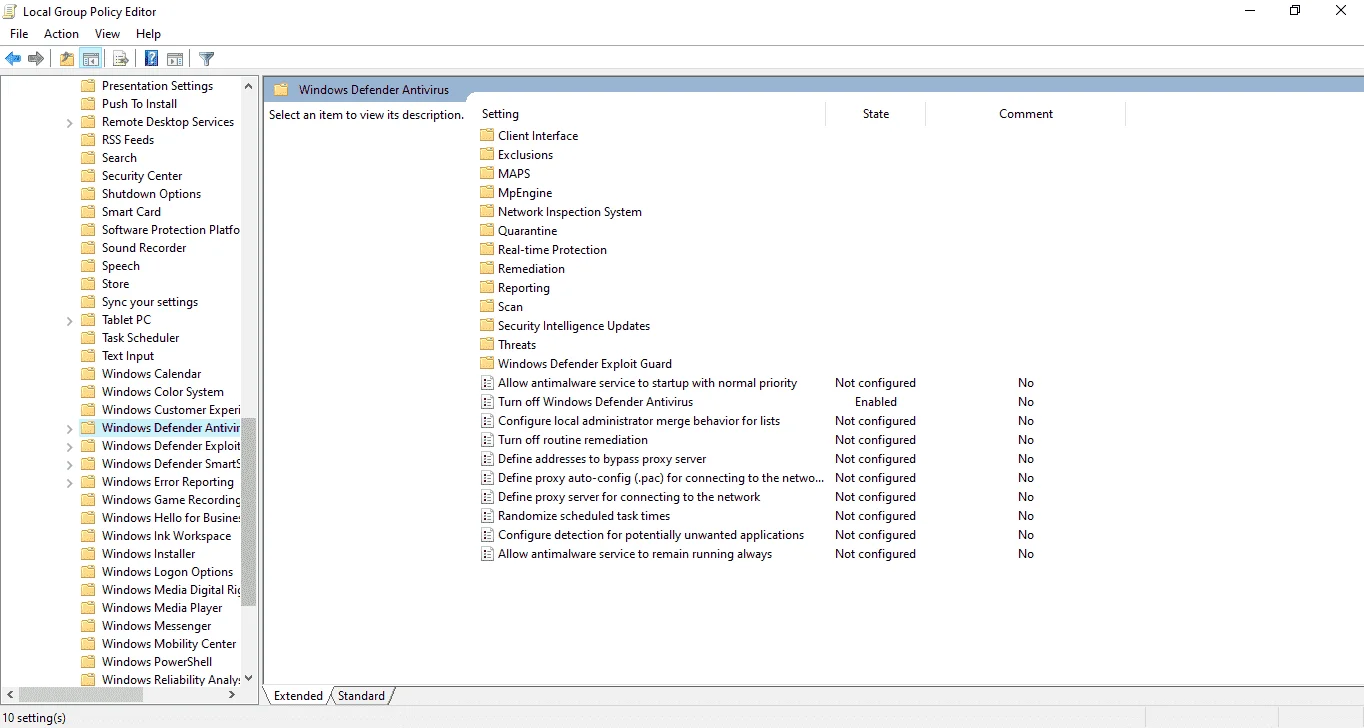1364x728 pixels.
Task: Click the tree pane scroll down arrow
Action: pyautogui.click(x=249, y=678)
